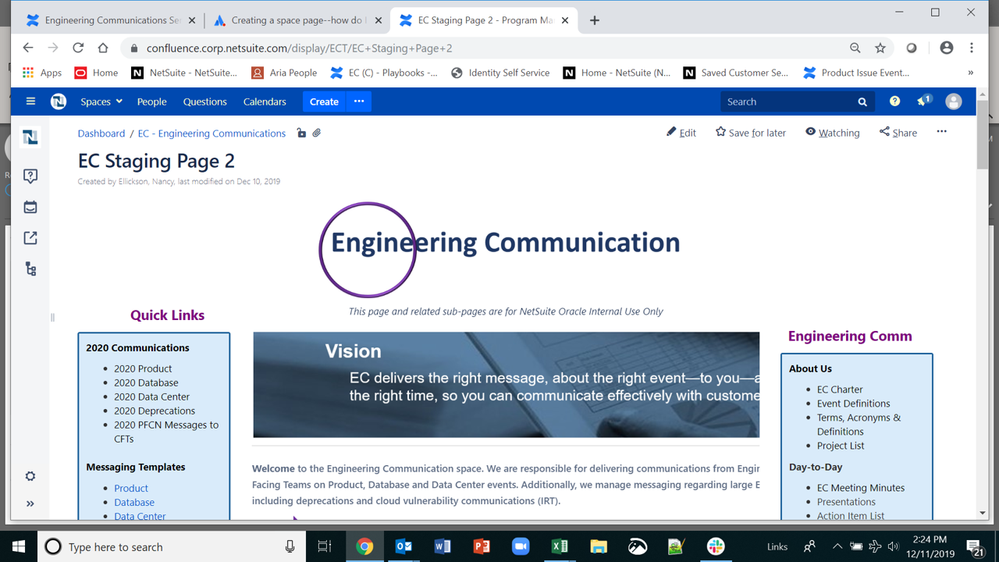
Task: Open space tools gear icon in sidebar
Action: point(30,476)
